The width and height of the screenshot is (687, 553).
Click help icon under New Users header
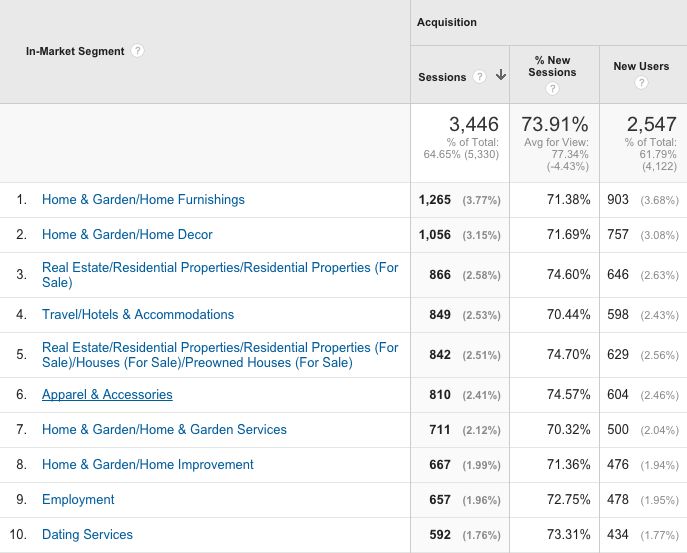tap(641, 83)
